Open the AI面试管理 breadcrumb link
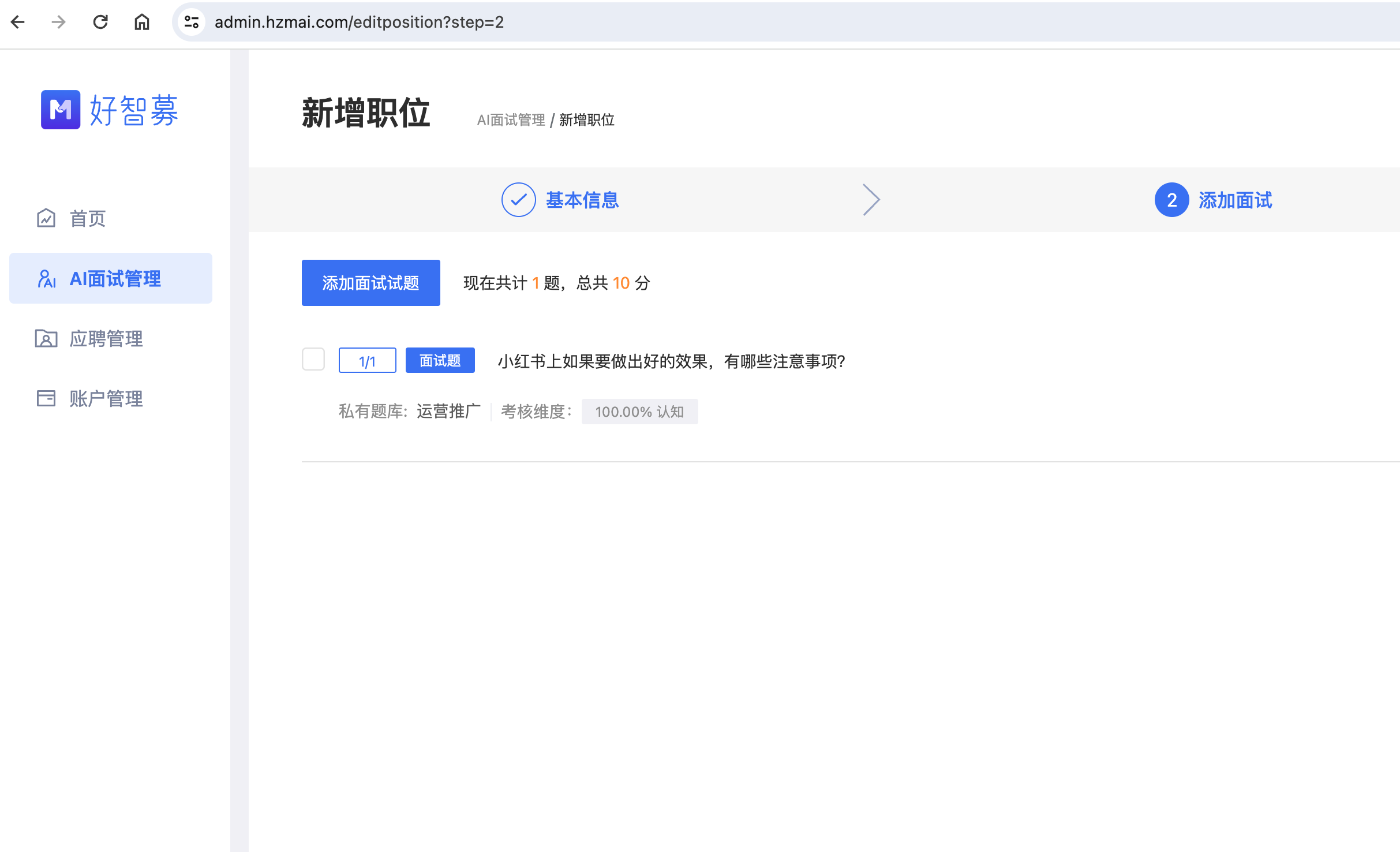The width and height of the screenshot is (1400, 852). [510, 119]
